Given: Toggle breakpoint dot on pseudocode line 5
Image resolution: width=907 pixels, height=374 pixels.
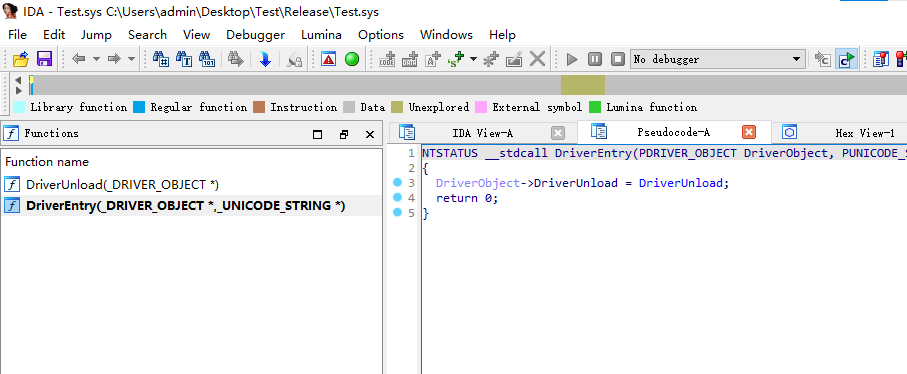Looking at the screenshot, I should click(397, 212).
